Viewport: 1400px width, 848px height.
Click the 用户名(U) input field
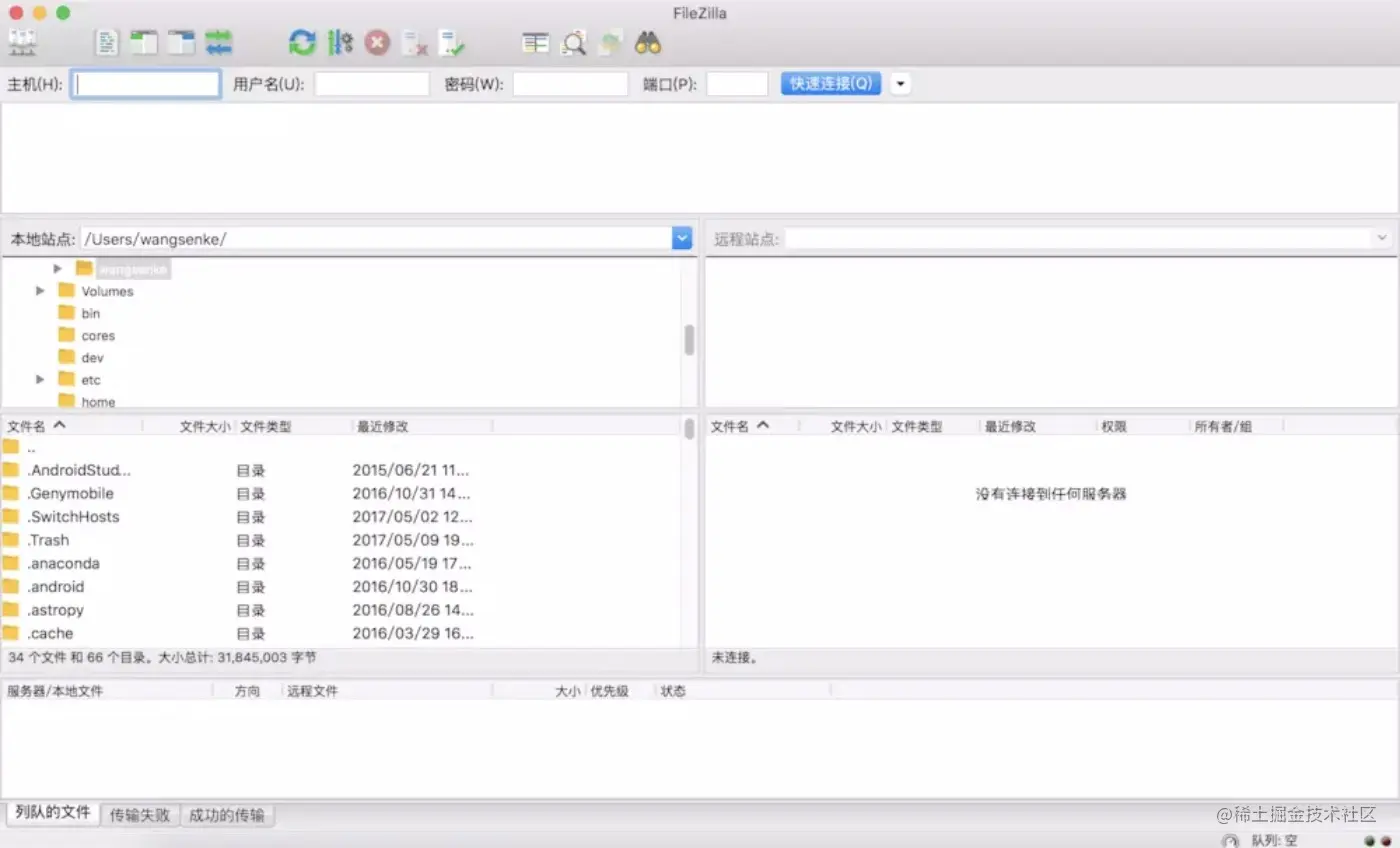coord(372,84)
